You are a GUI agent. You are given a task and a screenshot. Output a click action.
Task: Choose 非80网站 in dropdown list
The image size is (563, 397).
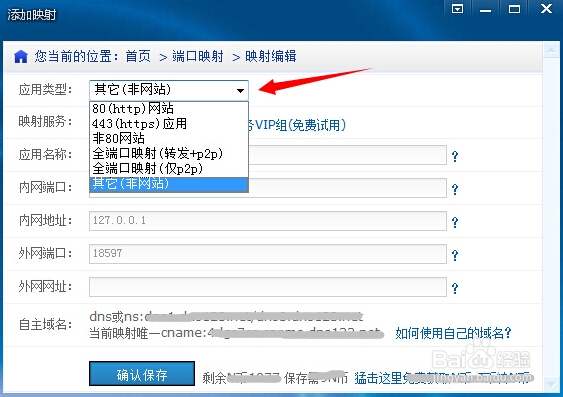(169, 138)
